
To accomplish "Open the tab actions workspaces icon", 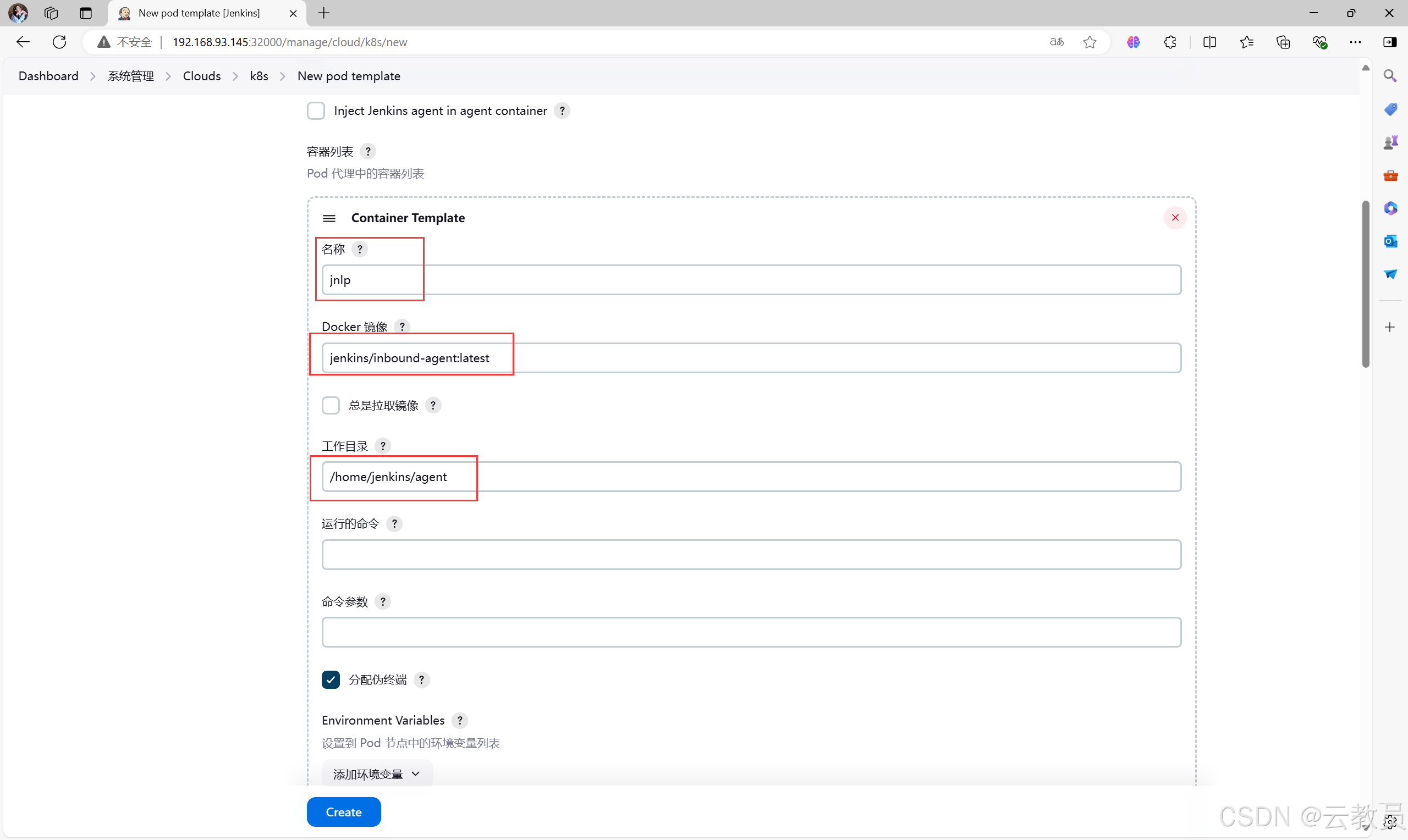I will point(51,13).
